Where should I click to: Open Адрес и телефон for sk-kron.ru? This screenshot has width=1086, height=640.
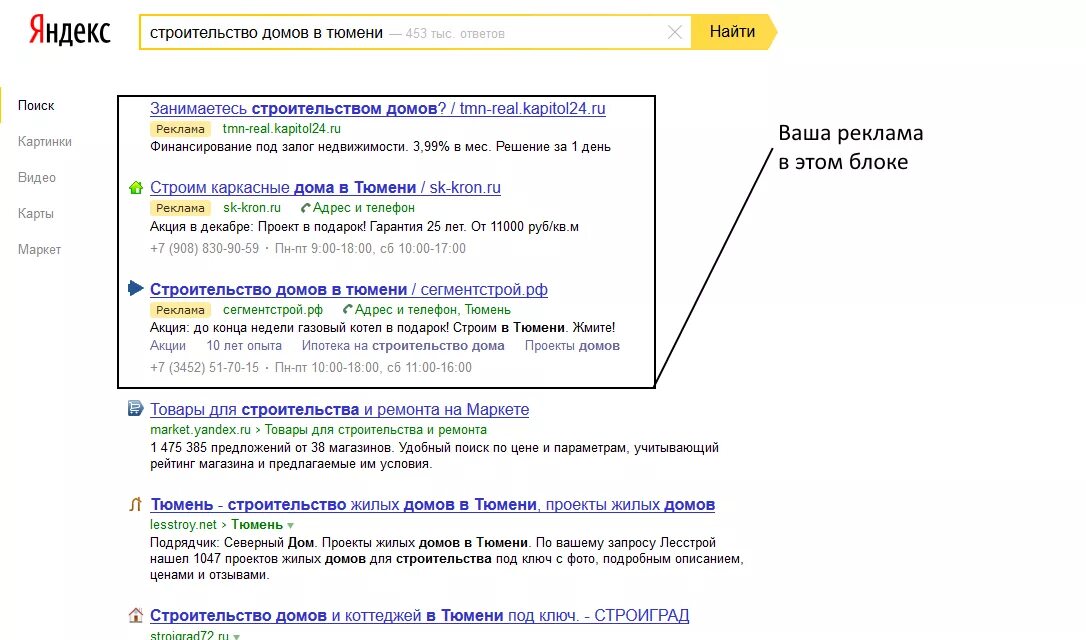[x=364, y=208]
